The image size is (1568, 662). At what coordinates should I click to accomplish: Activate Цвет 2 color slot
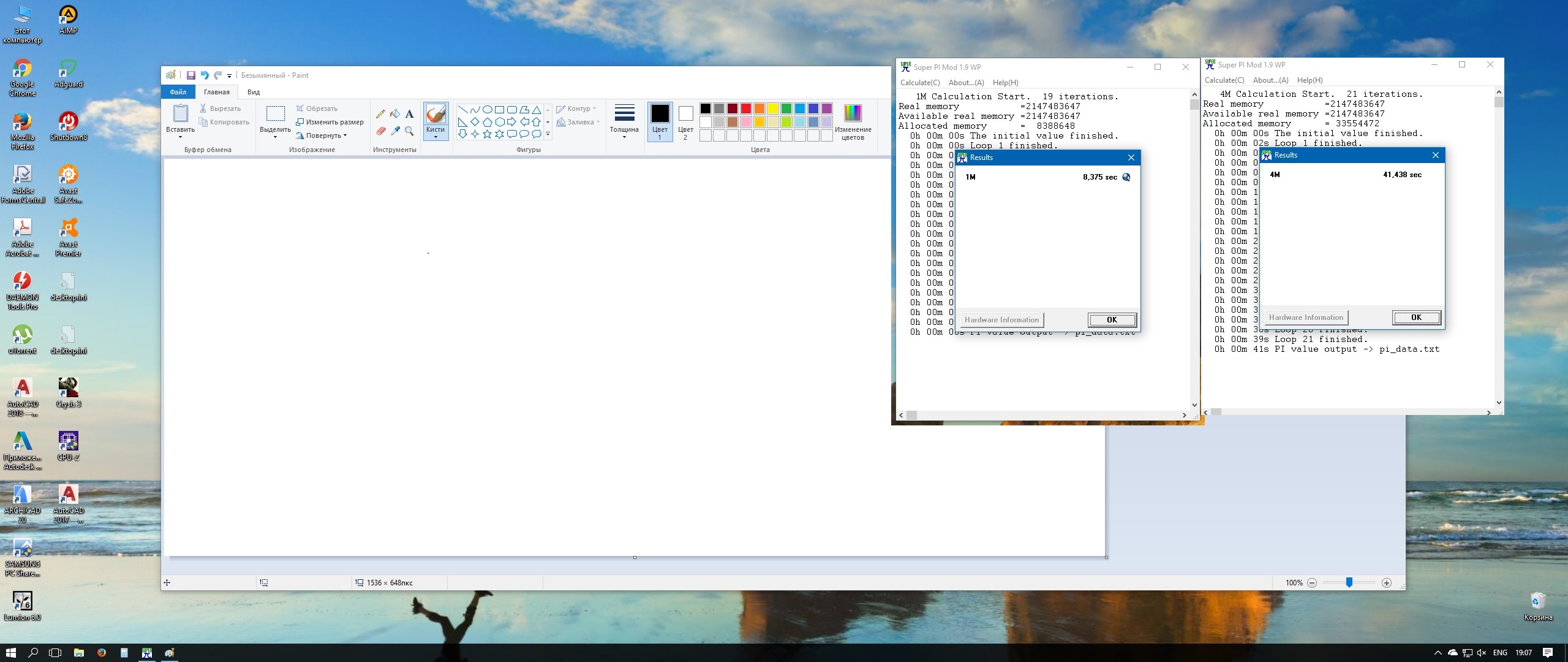point(685,121)
